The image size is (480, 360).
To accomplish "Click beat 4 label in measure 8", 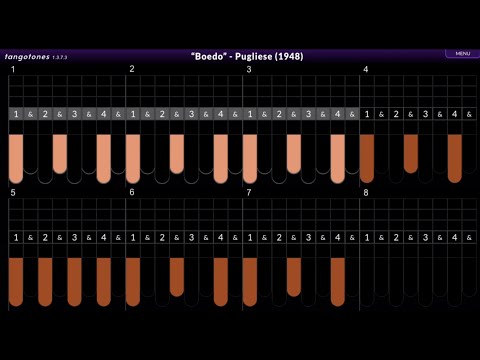I will [x=455, y=238].
